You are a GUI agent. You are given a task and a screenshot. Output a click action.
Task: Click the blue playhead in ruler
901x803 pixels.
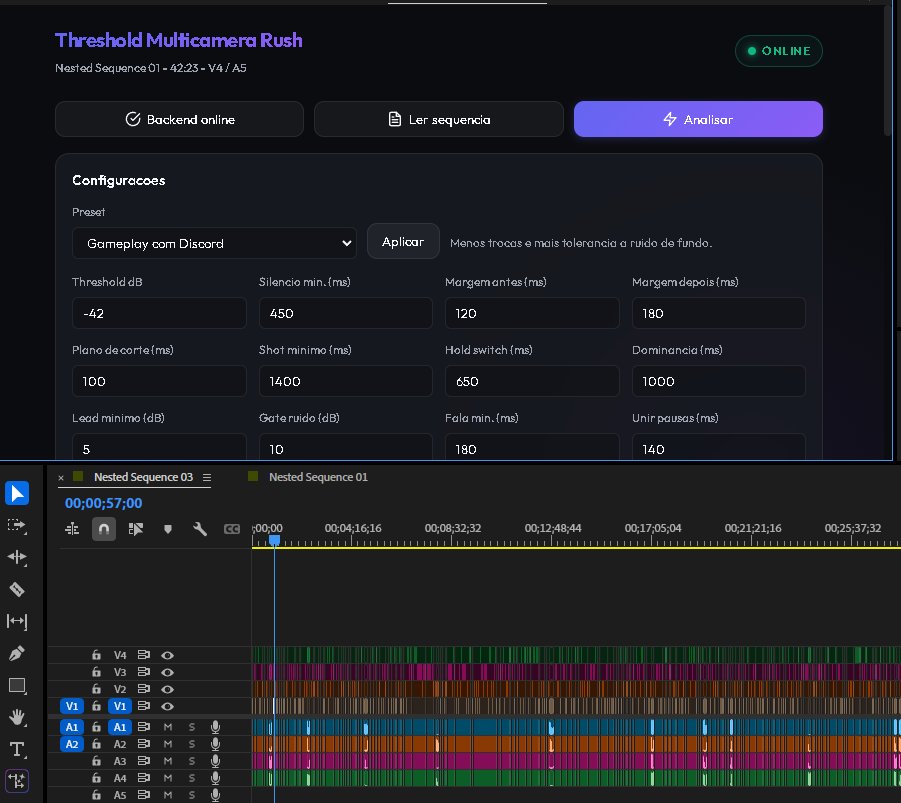point(275,540)
